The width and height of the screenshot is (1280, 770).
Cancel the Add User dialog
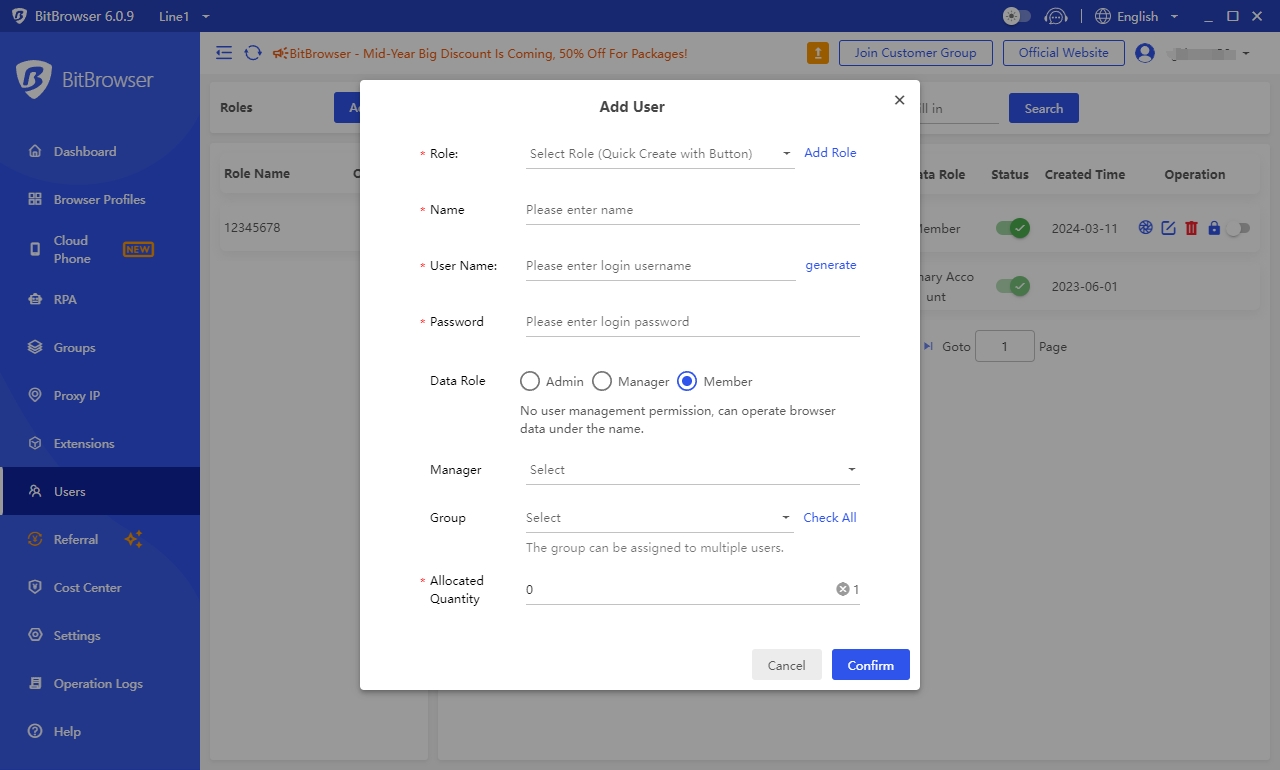coord(786,665)
